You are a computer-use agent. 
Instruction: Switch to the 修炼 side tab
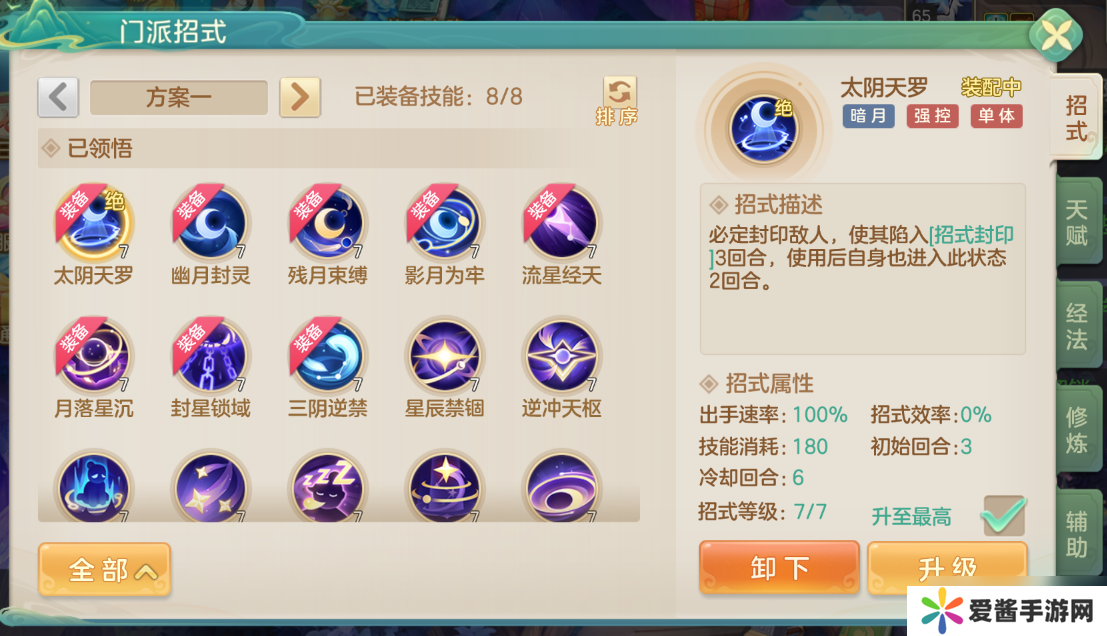(1077, 429)
